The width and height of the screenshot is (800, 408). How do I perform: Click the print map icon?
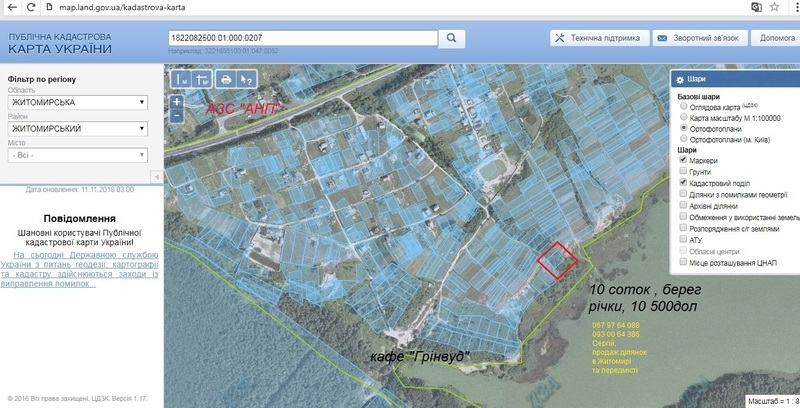(226, 79)
